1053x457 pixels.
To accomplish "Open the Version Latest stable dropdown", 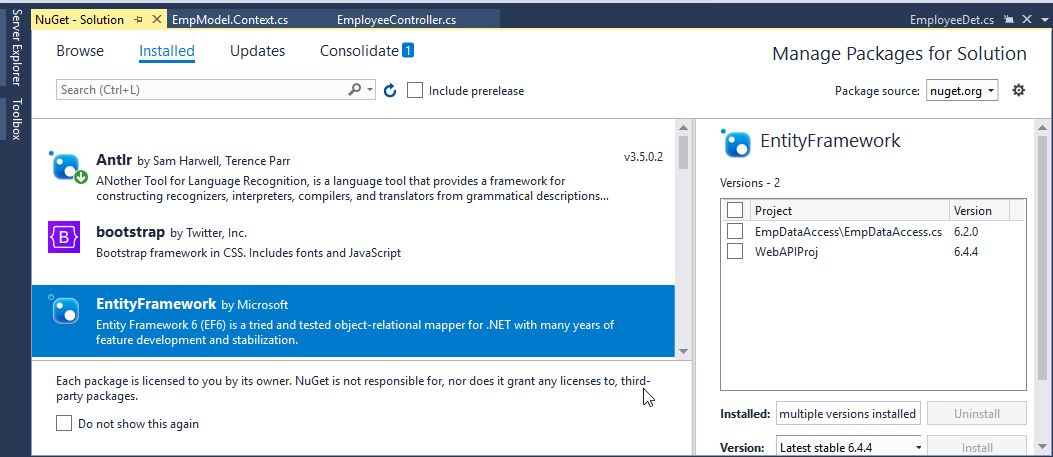I will (x=850, y=447).
